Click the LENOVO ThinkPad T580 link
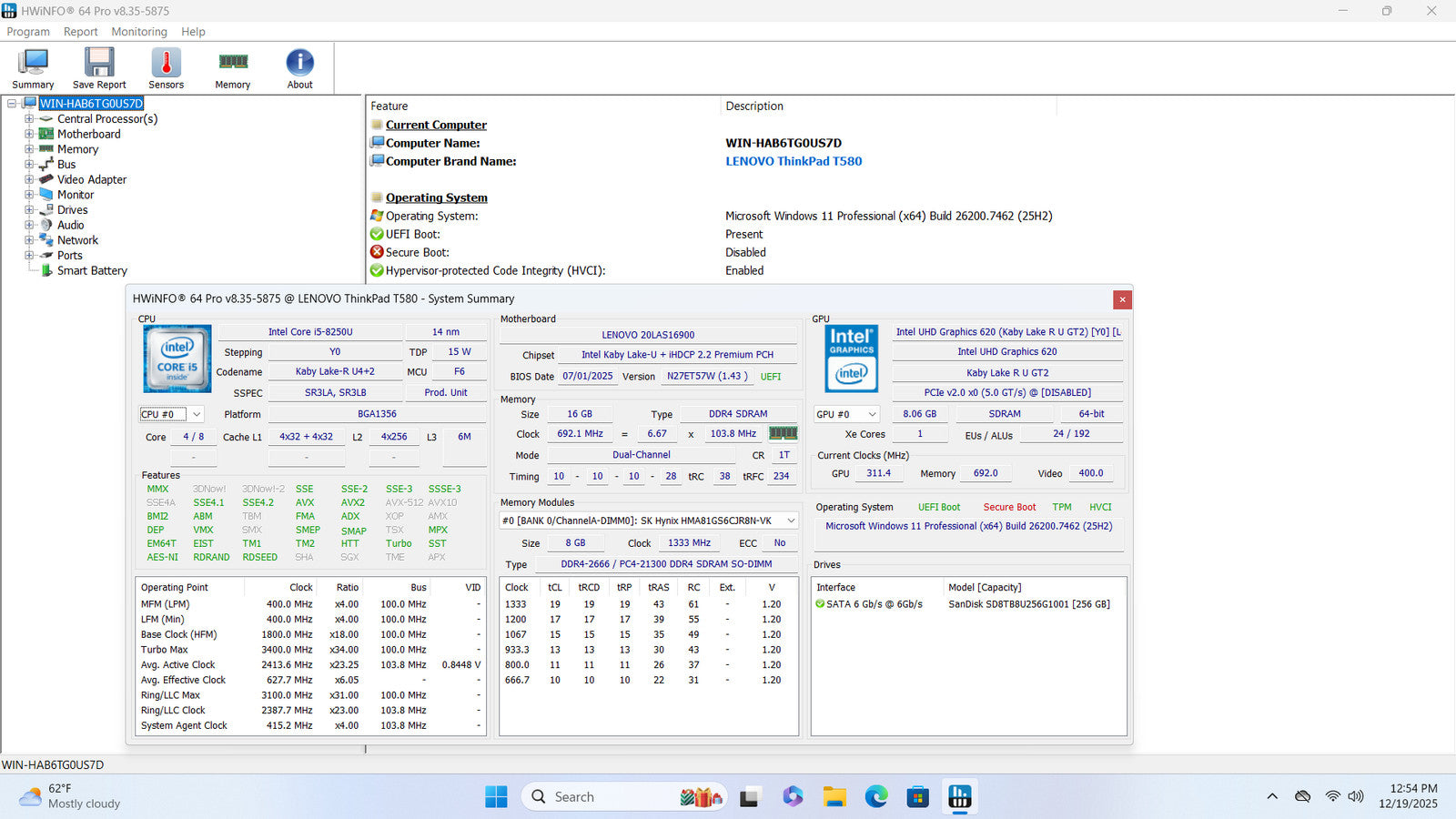Viewport: 1456px width, 819px height. (x=793, y=161)
